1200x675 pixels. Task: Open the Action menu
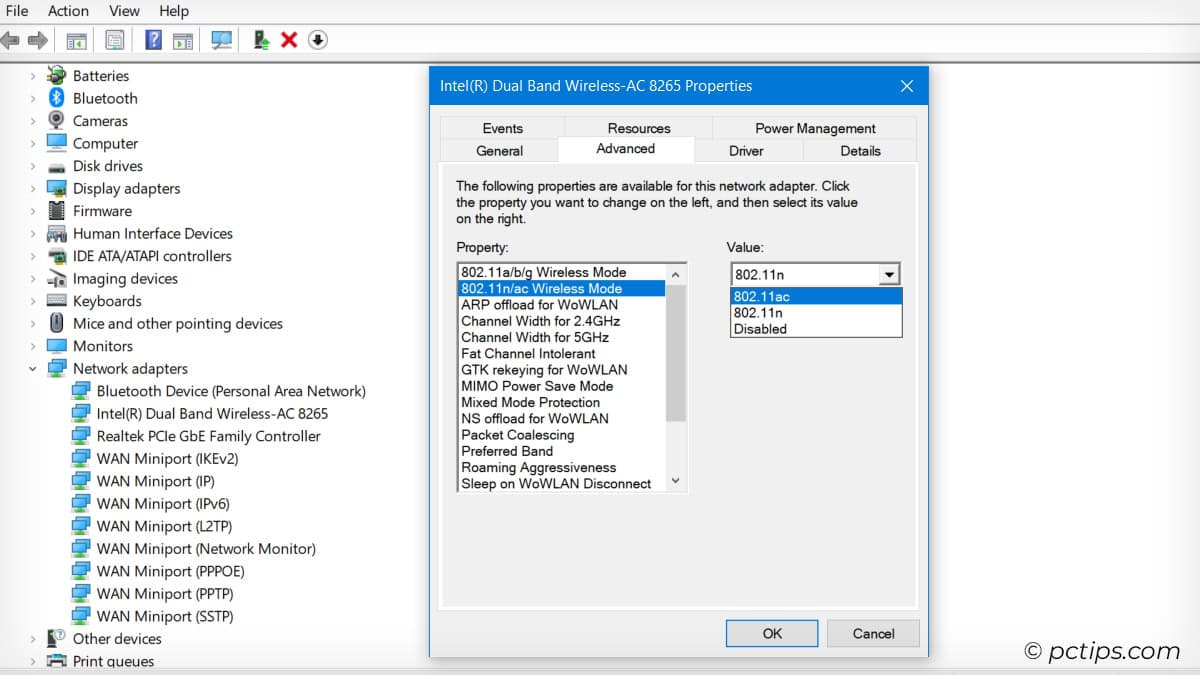tap(68, 11)
